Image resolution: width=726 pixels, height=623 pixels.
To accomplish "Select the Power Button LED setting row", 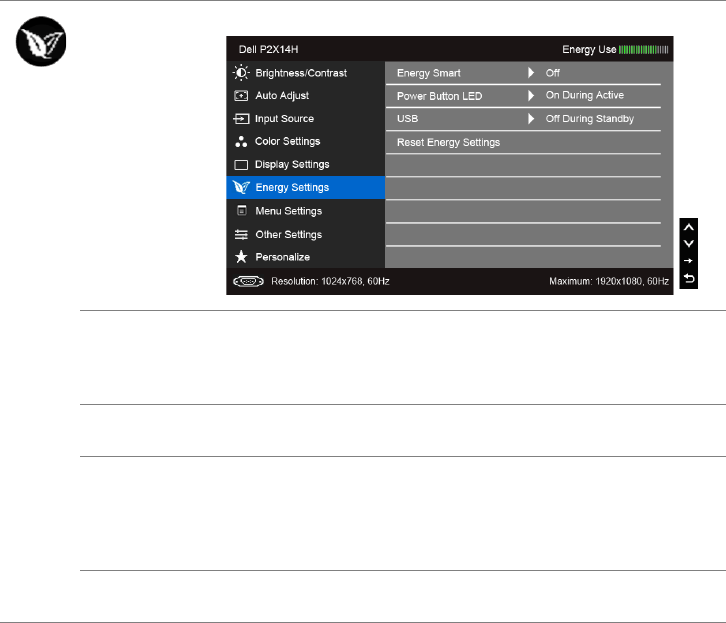I will [x=523, y=96].
